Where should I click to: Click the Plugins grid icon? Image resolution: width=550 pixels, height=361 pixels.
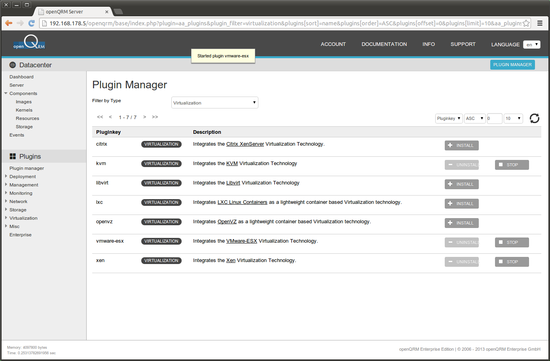click(13, 156)
